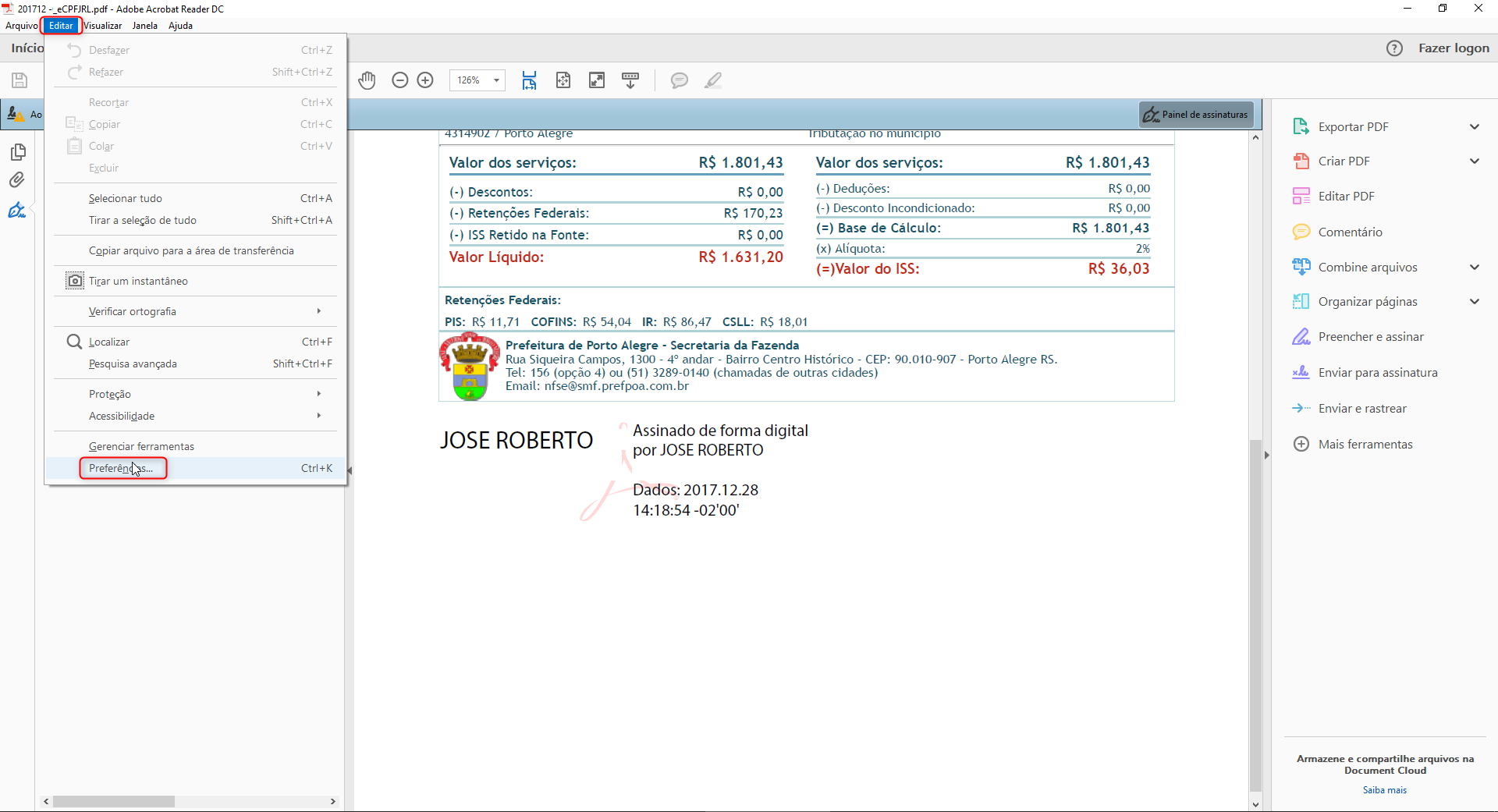Open the zoom level dropdown
The height and width of the screenshot is (812, 1498).
pyautogui.click(x=496, y=80)
